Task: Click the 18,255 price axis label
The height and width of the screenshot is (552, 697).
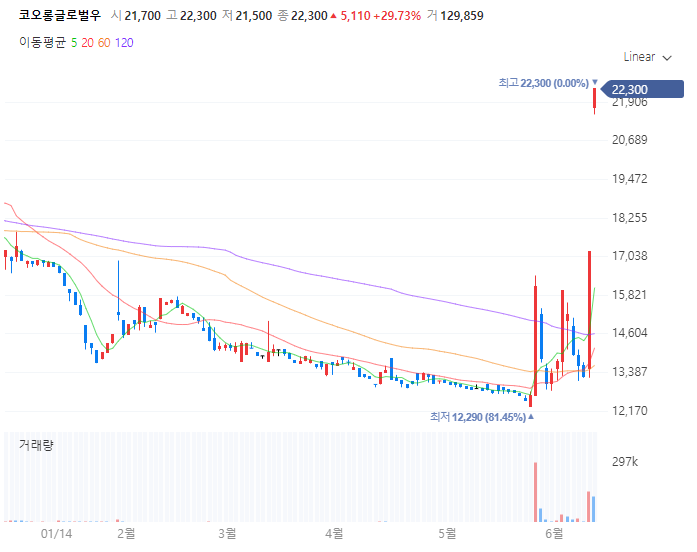Action: tap(629, 218)
